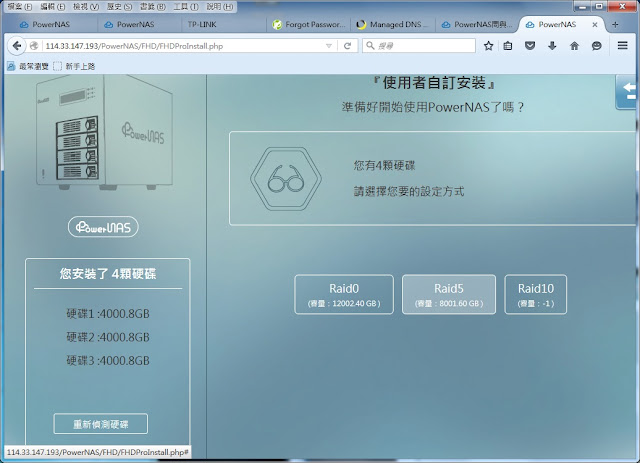Image resolution: width=640 pixels, height=463 pixels.
Task: Open the 新手上路 bookmark
Action: [75, 66]
